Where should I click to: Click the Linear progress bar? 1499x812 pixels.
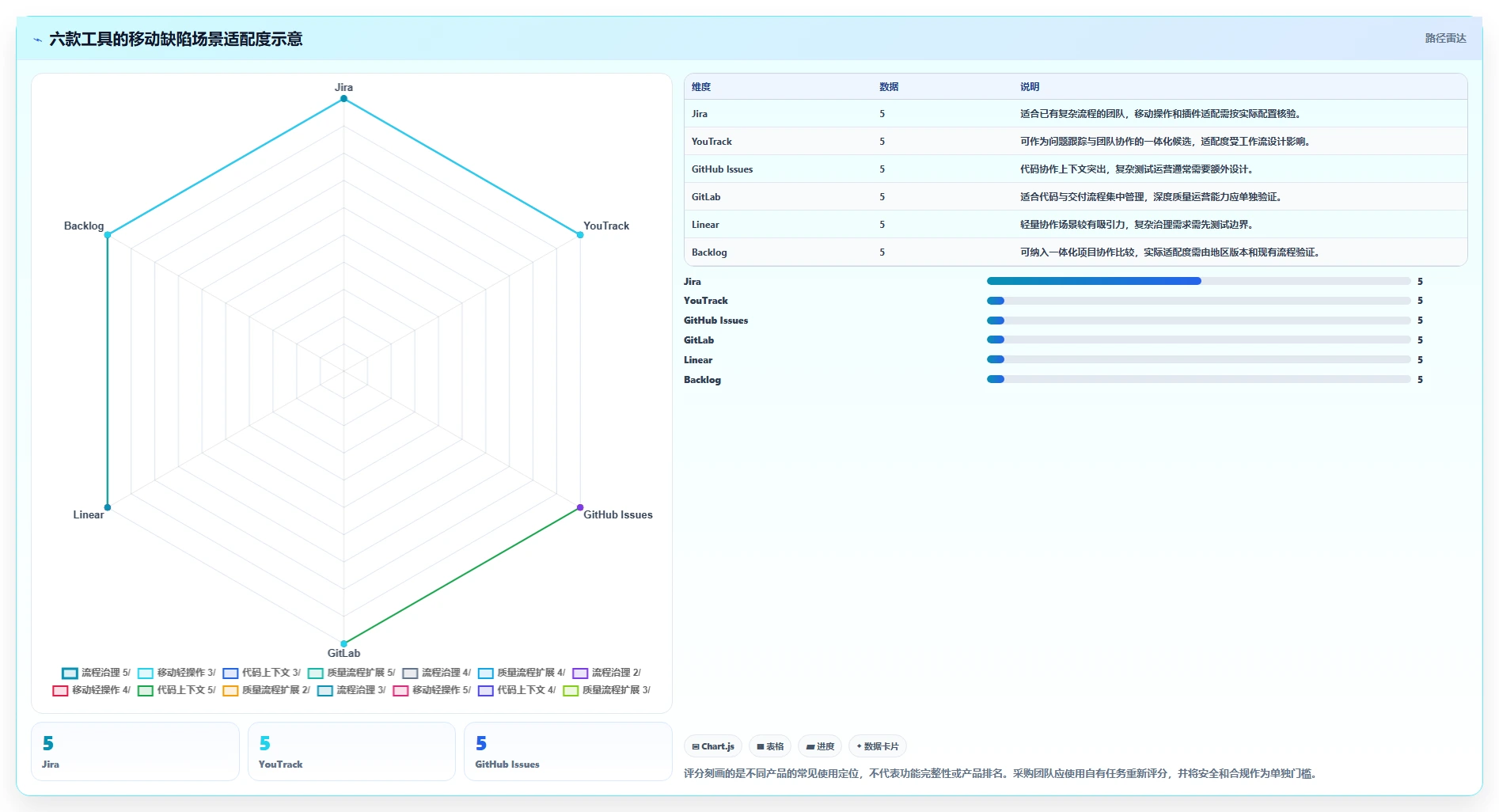(1198, 359)
